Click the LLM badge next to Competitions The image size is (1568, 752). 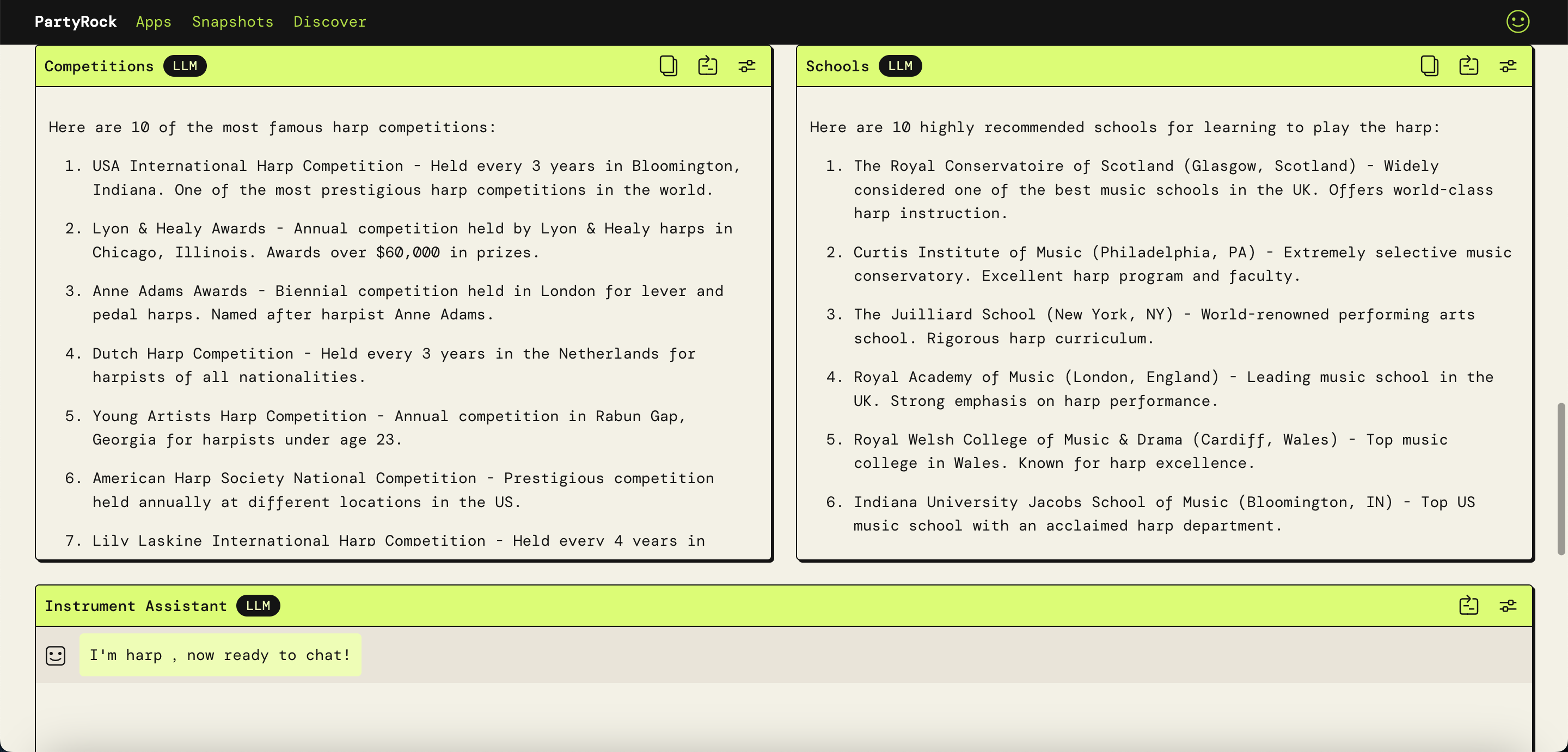pos(185,66)
